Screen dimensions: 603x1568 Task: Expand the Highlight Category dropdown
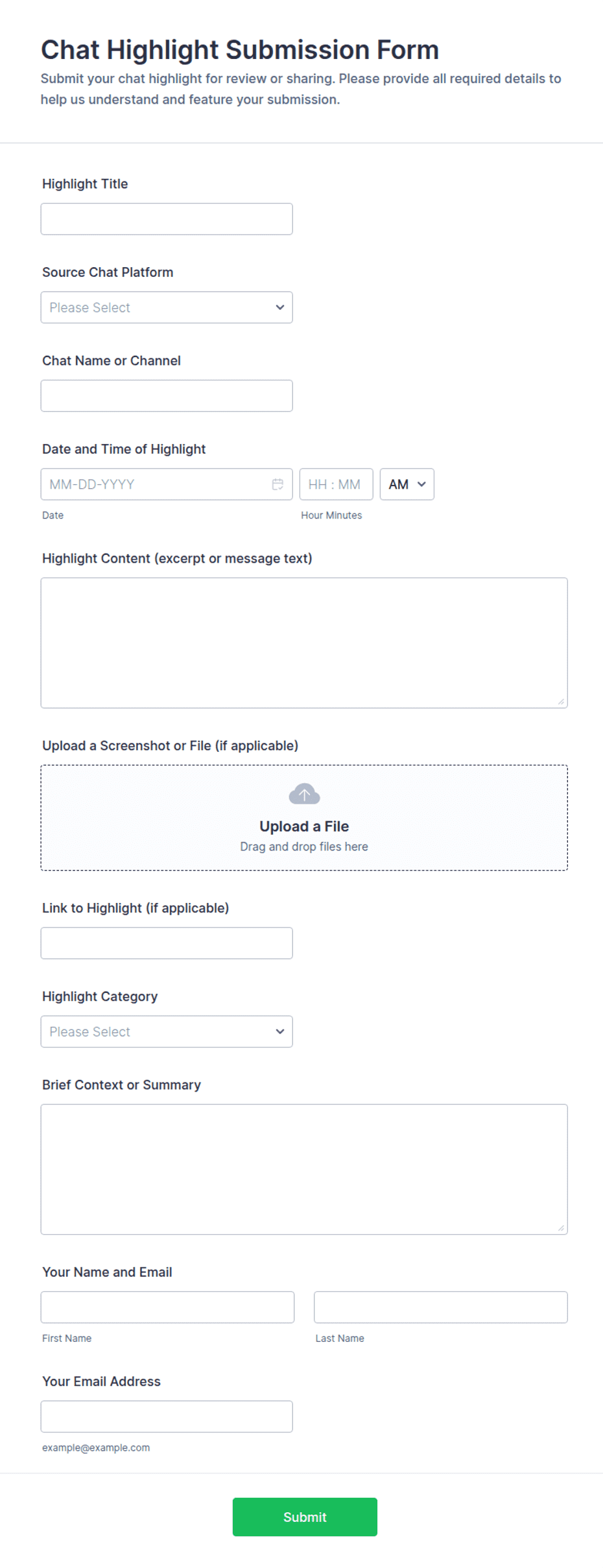click(167, 1031)
